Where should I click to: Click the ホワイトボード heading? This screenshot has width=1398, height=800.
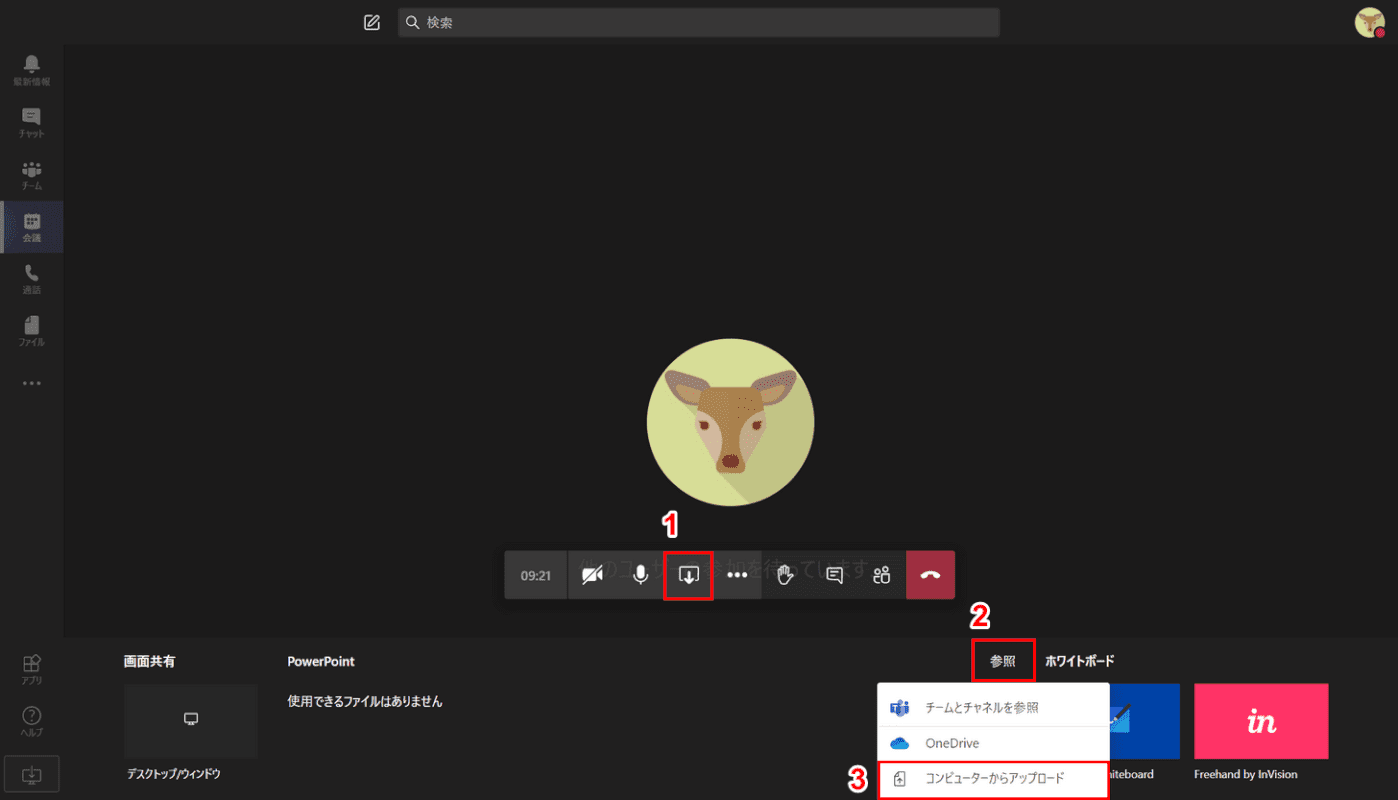coord(1080,661)
